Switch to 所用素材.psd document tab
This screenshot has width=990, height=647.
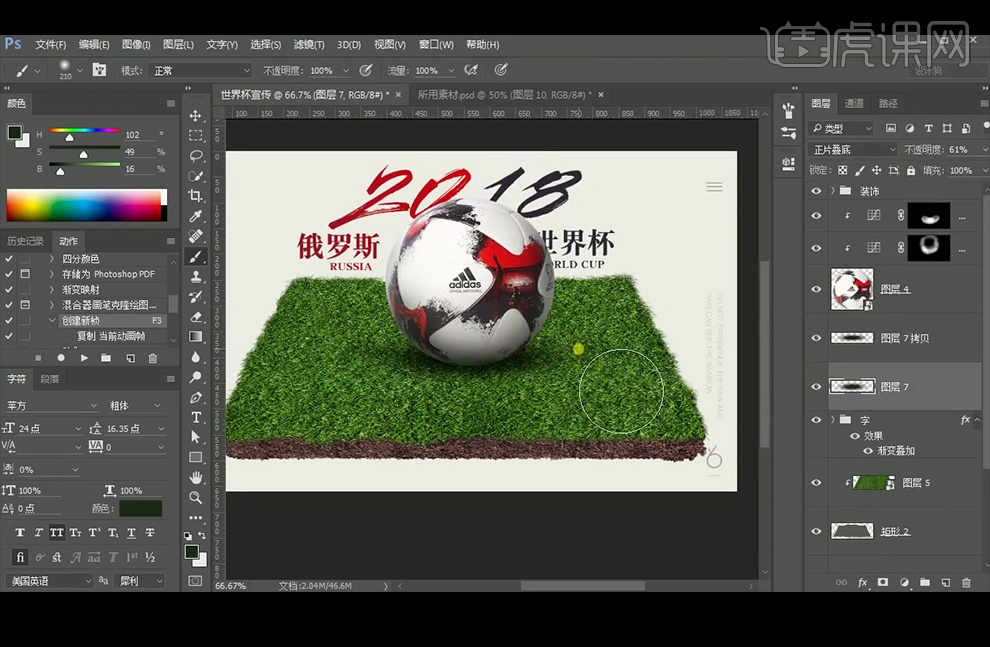click(x=503, y=95)
